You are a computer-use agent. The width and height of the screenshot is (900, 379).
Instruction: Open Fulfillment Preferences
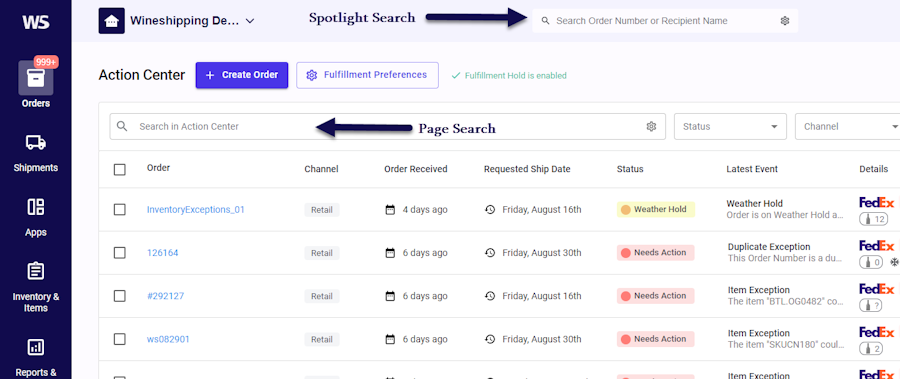pos(367,75)
